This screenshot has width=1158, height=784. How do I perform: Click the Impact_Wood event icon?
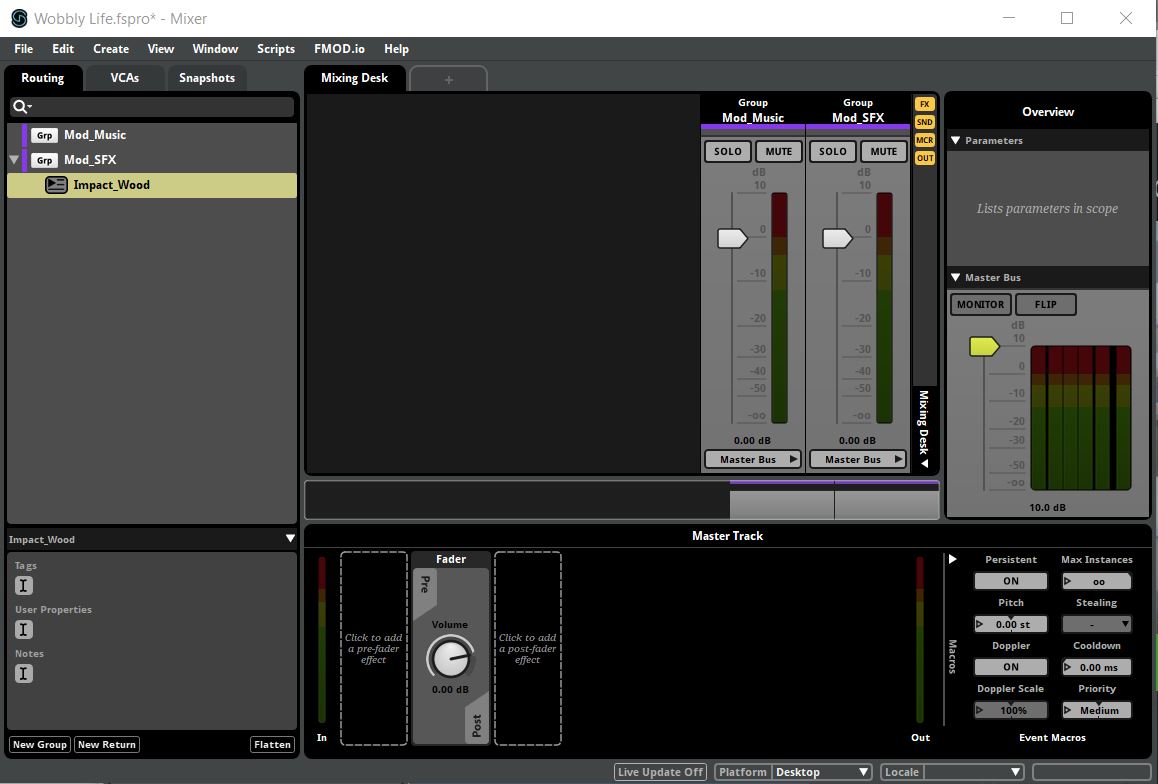57,185
